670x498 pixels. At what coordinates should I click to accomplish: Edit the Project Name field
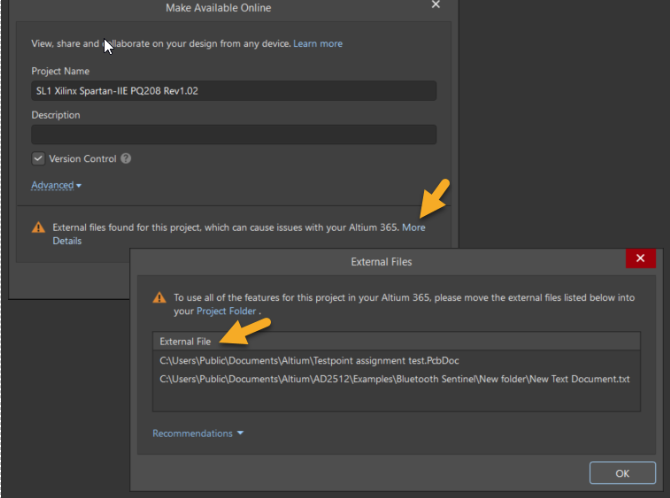234,91
